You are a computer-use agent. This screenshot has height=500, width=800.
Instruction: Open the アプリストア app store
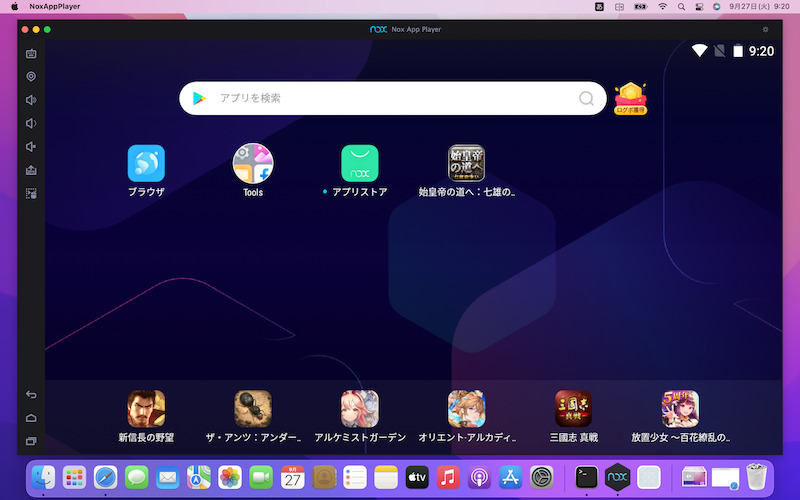pos(360,163)
